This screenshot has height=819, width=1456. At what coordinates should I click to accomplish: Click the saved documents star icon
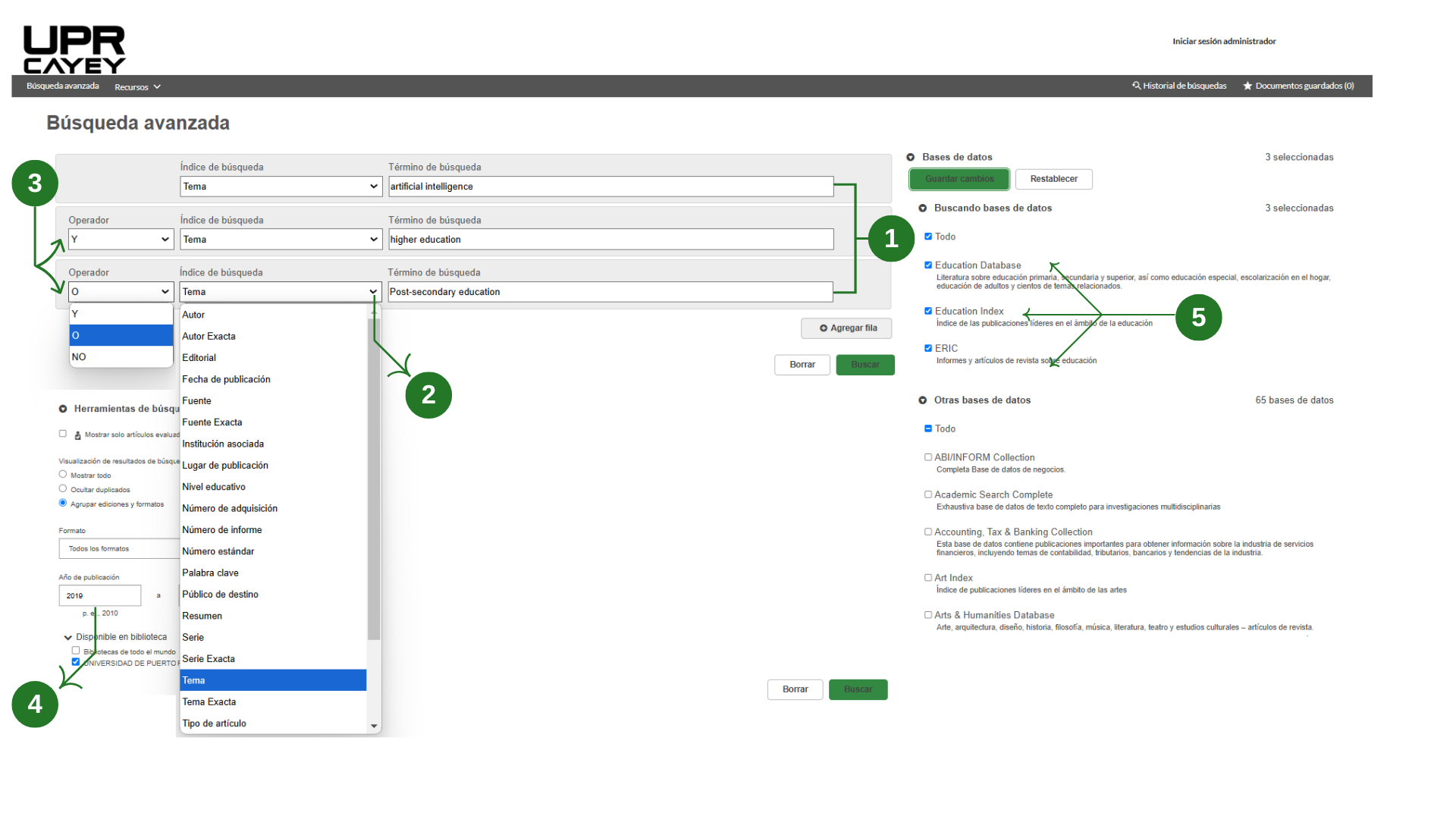pos(1247,86)
